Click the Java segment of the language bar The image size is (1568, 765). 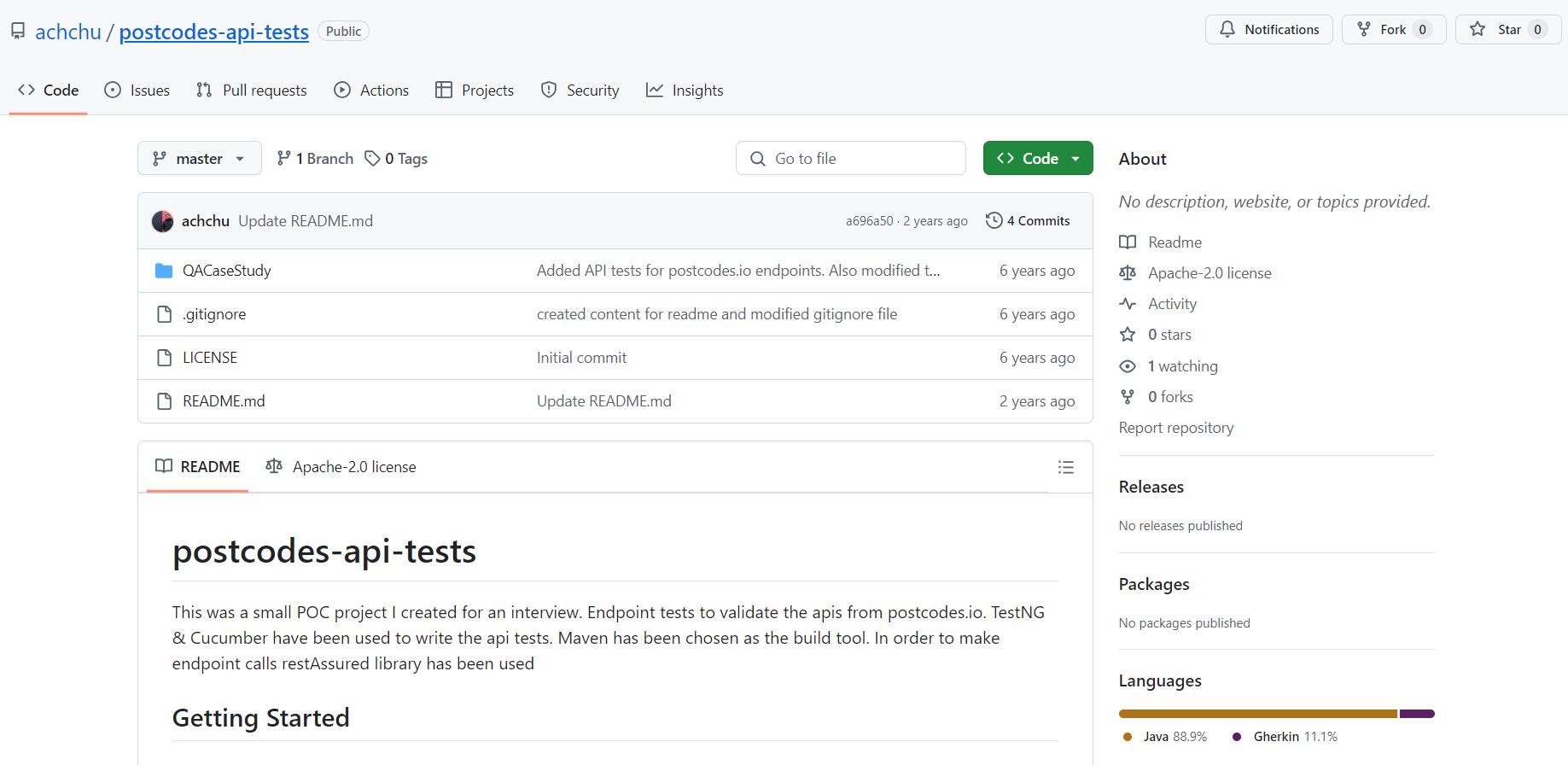pyautogui.click(x=1257, y=714)
